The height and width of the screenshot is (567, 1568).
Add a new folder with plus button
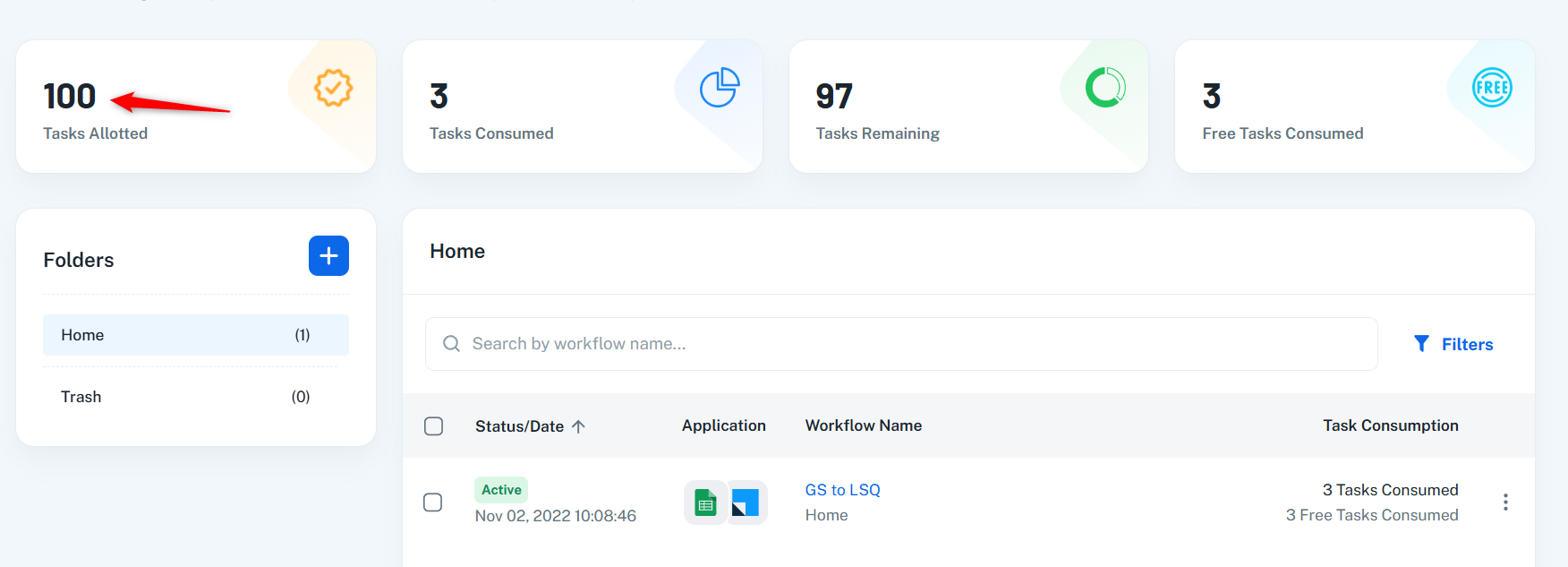pyautogui.click(x=328, y=256)
